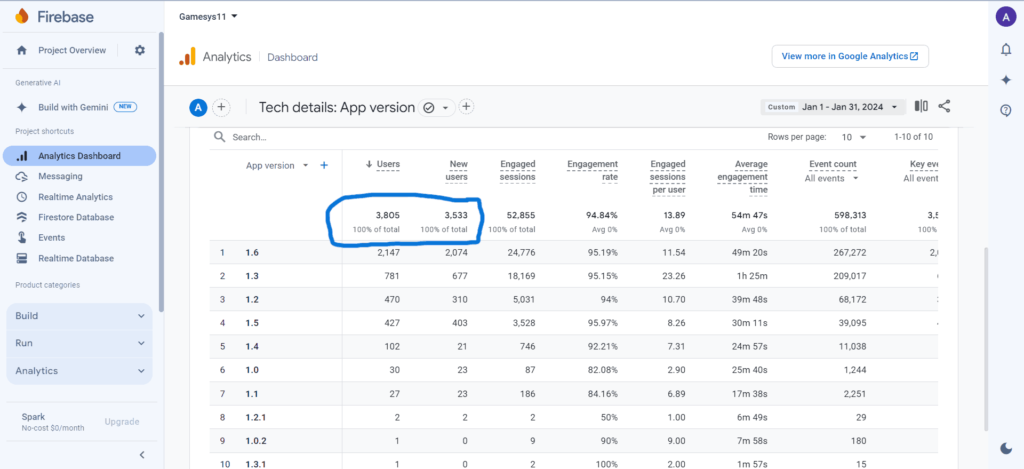Toggle dark mode moon icon
Viewport: 1024px width, 469px height.
coord(1005,447)
